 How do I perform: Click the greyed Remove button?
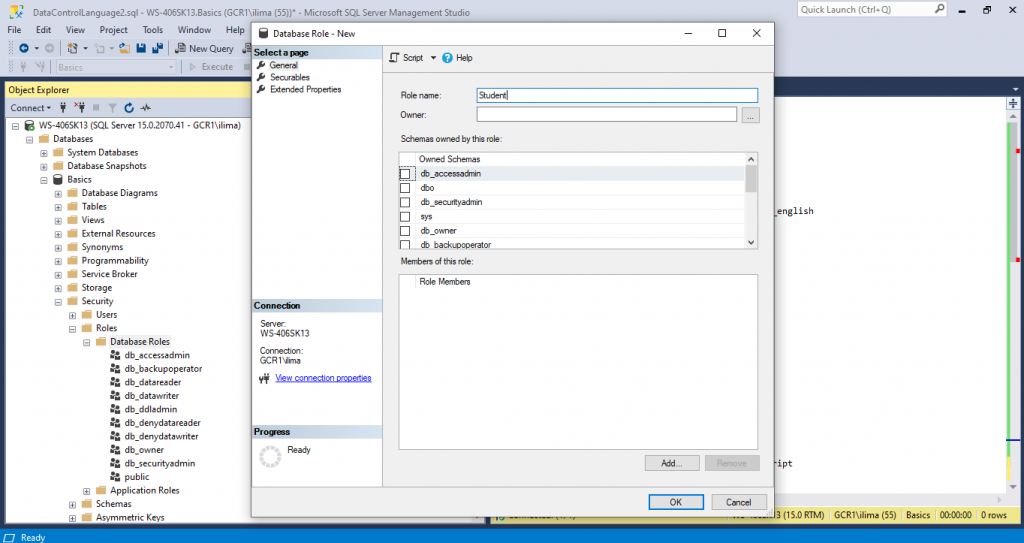pyautogui.click(x=732, y=463)
